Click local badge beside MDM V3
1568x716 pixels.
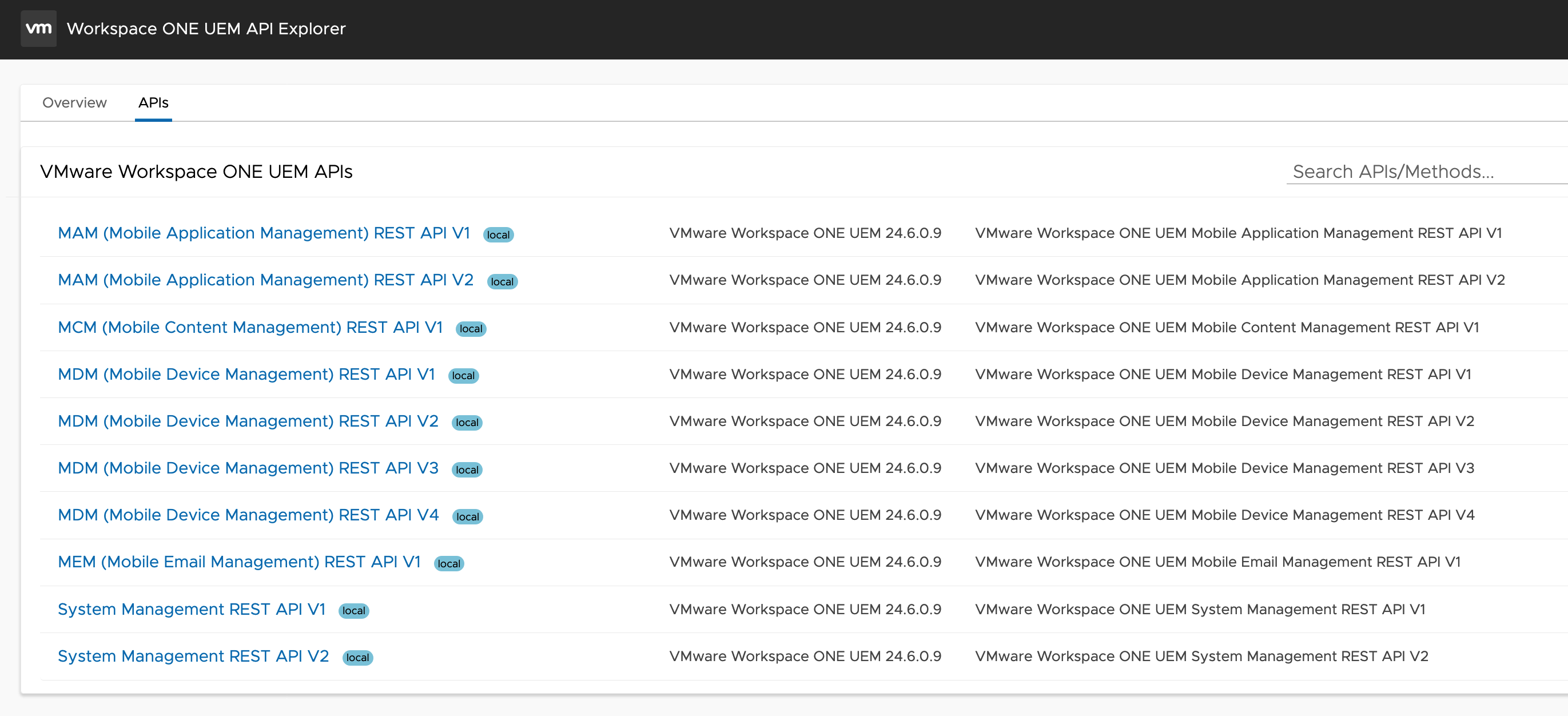(467, 470)
